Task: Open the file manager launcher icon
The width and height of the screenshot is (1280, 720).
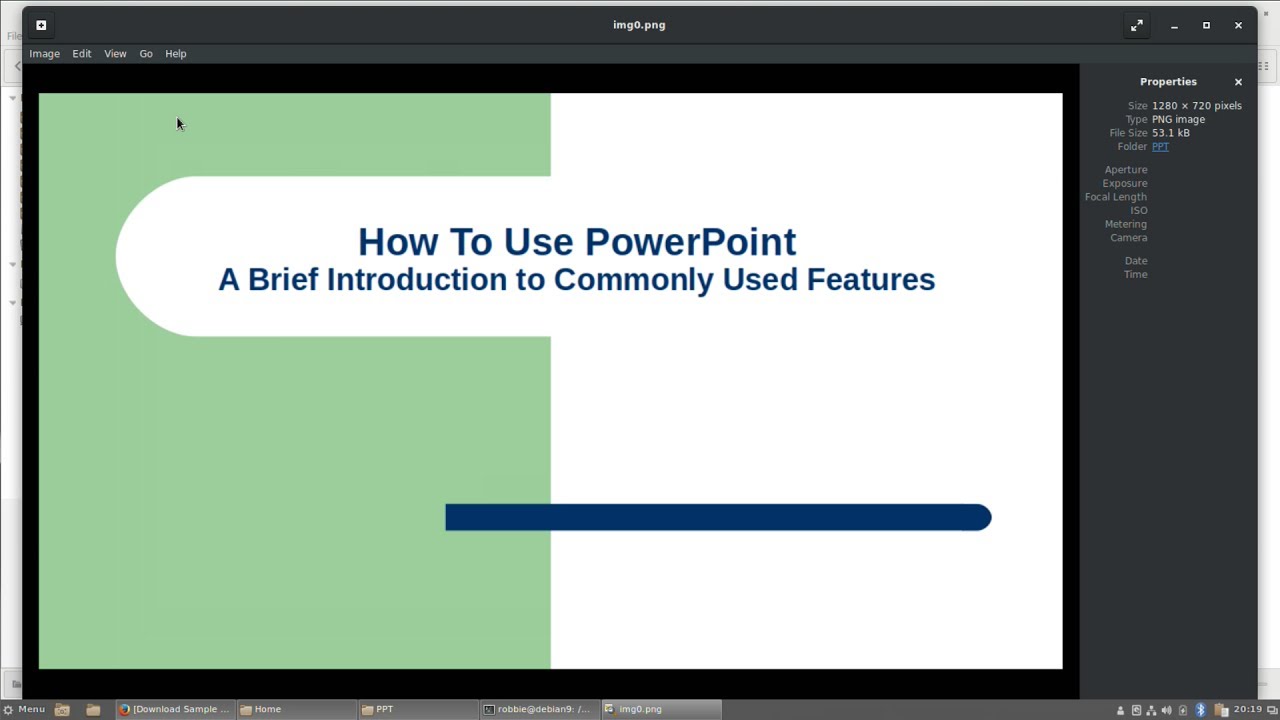Action: (x=93, y=709)
